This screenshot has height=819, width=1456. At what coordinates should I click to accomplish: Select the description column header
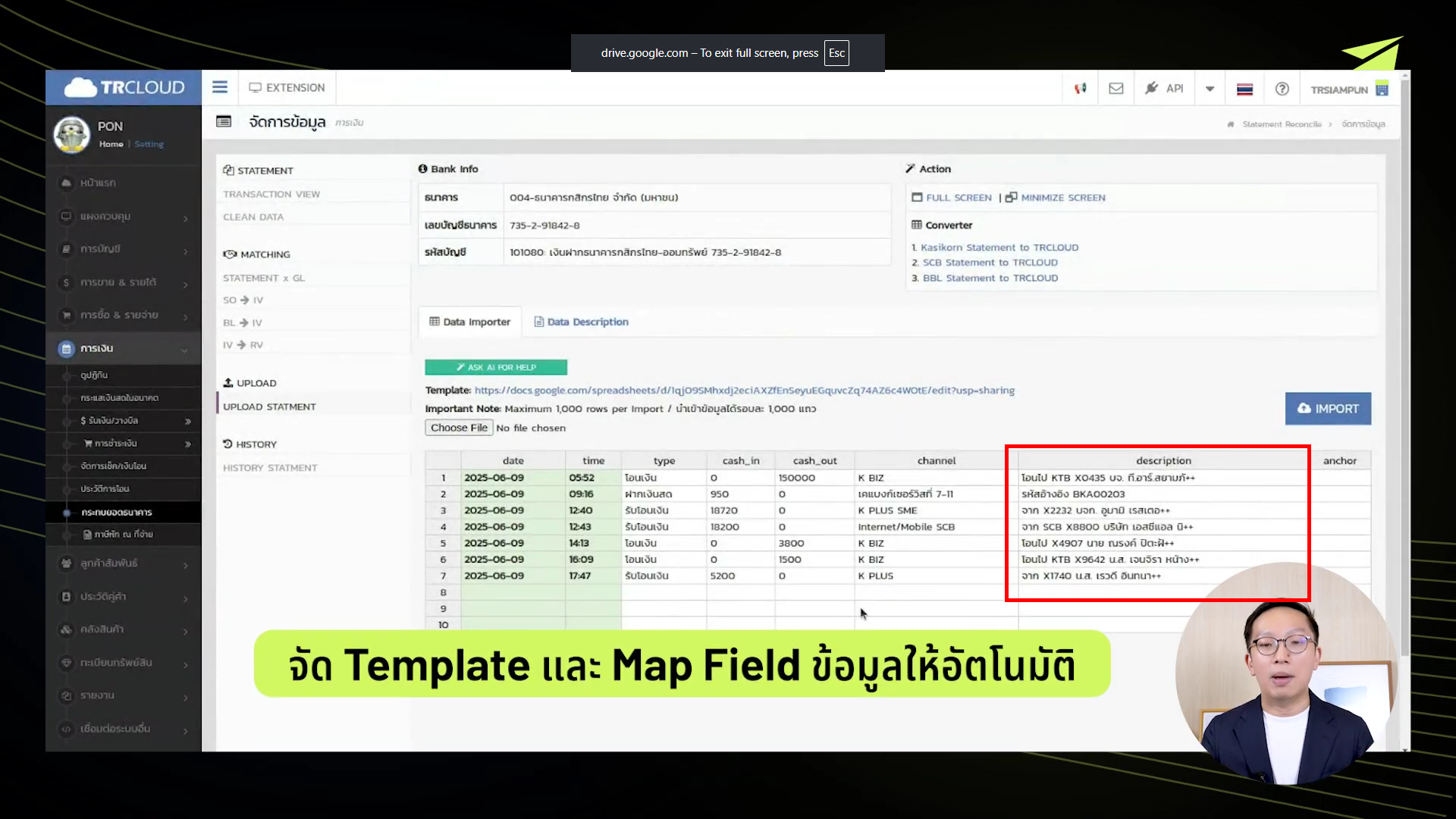pyautogui.click(x=1163, y=461)
